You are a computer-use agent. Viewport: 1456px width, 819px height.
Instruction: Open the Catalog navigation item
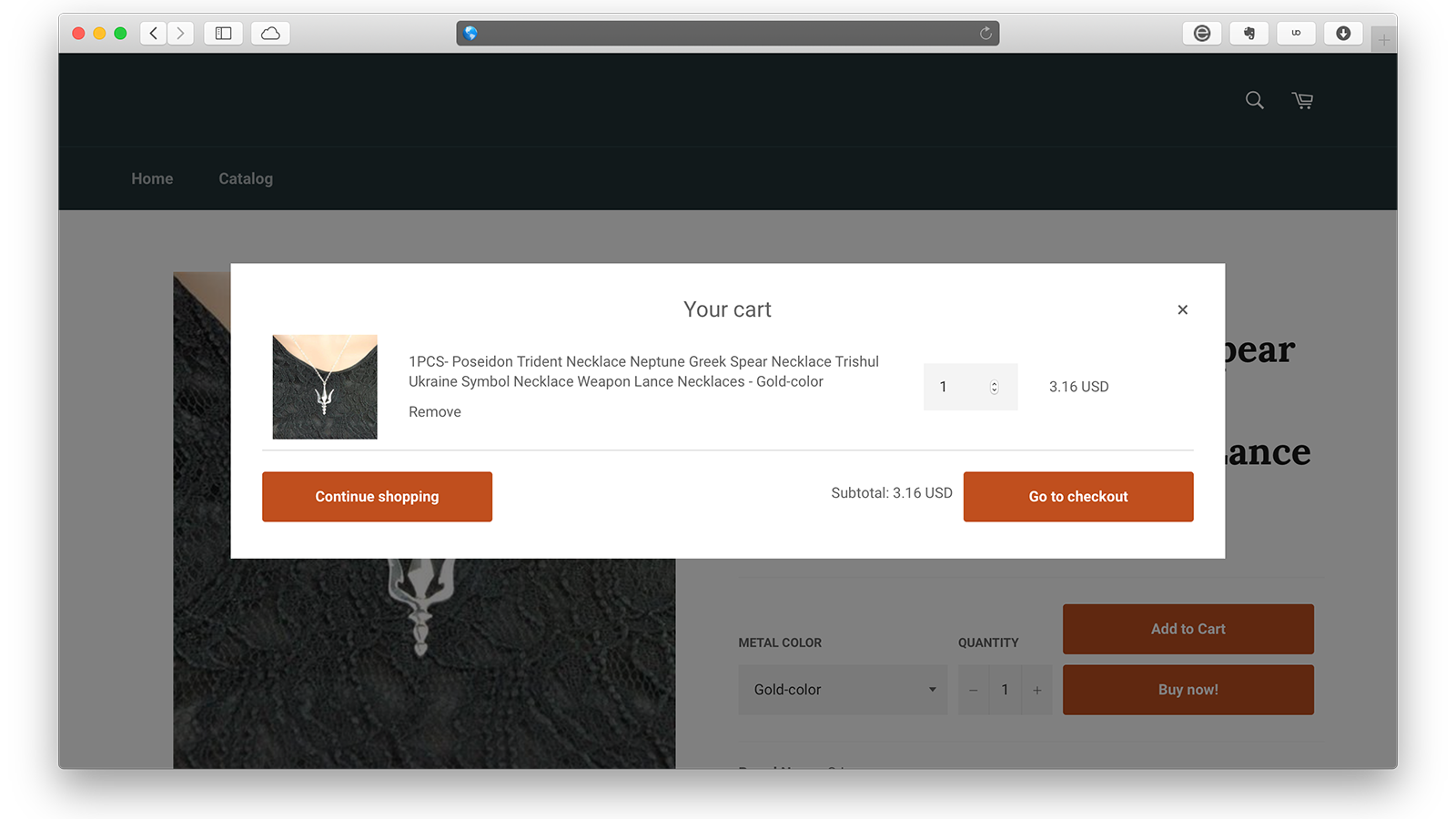[x=245, y=178]
